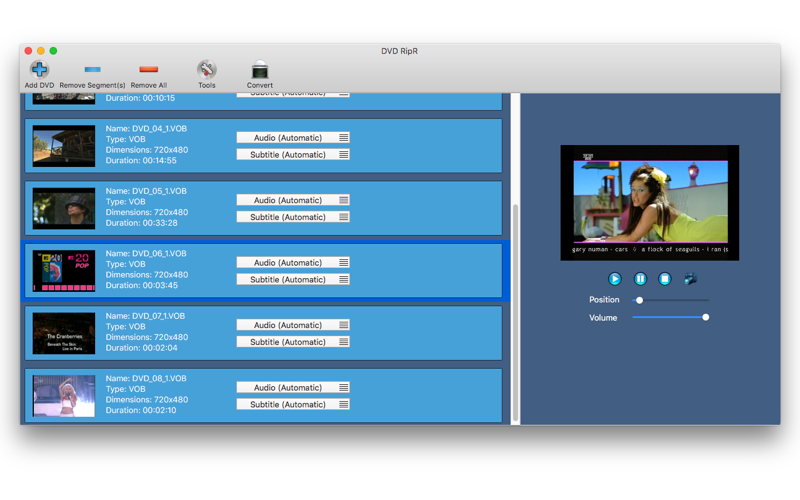Click the text Name: DVD_08_1.VOB
The height and width of the screenshot is (500, 800).
tap(146, 379)
